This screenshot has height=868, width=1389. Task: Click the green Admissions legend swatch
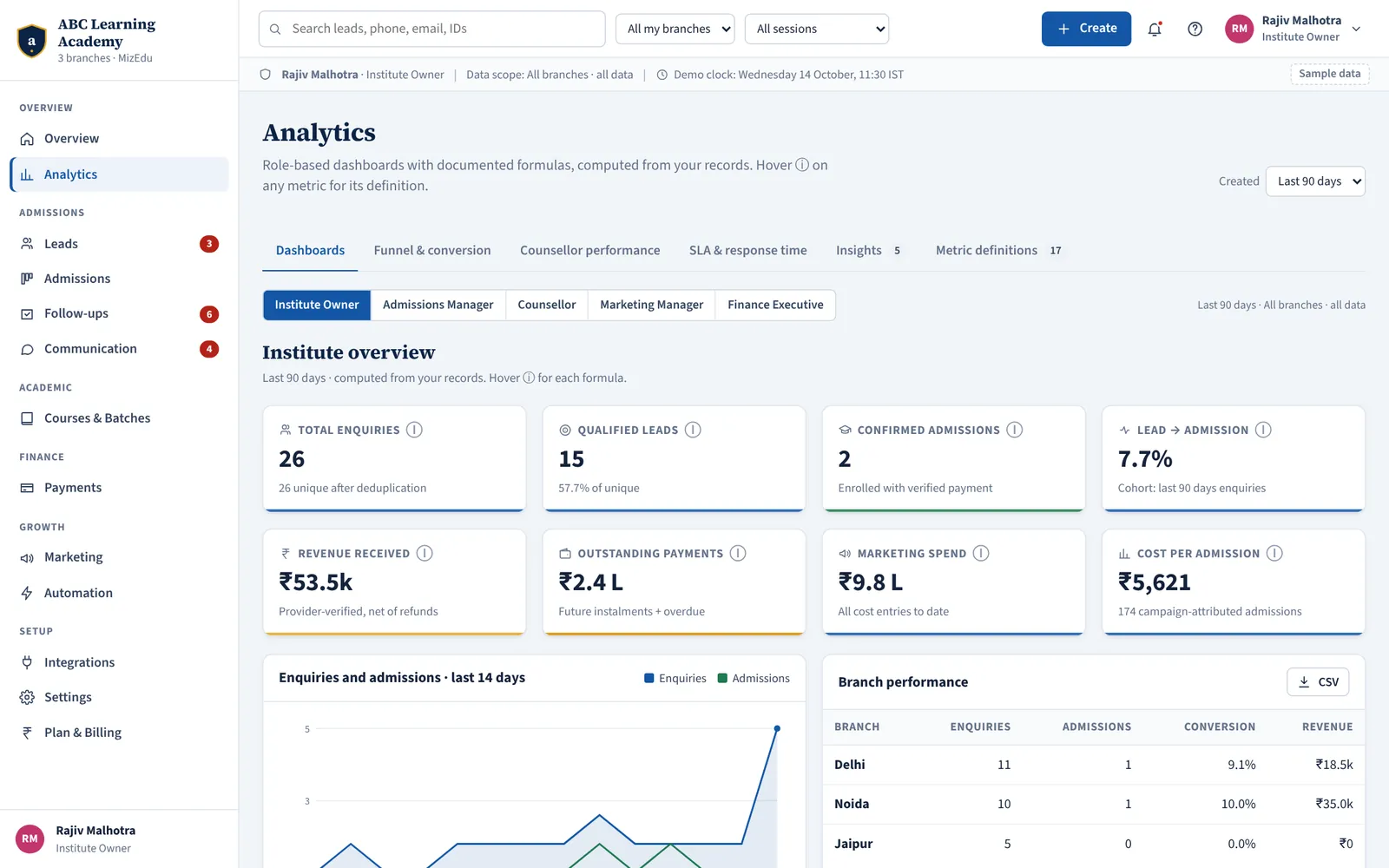[x=722, y=678]
